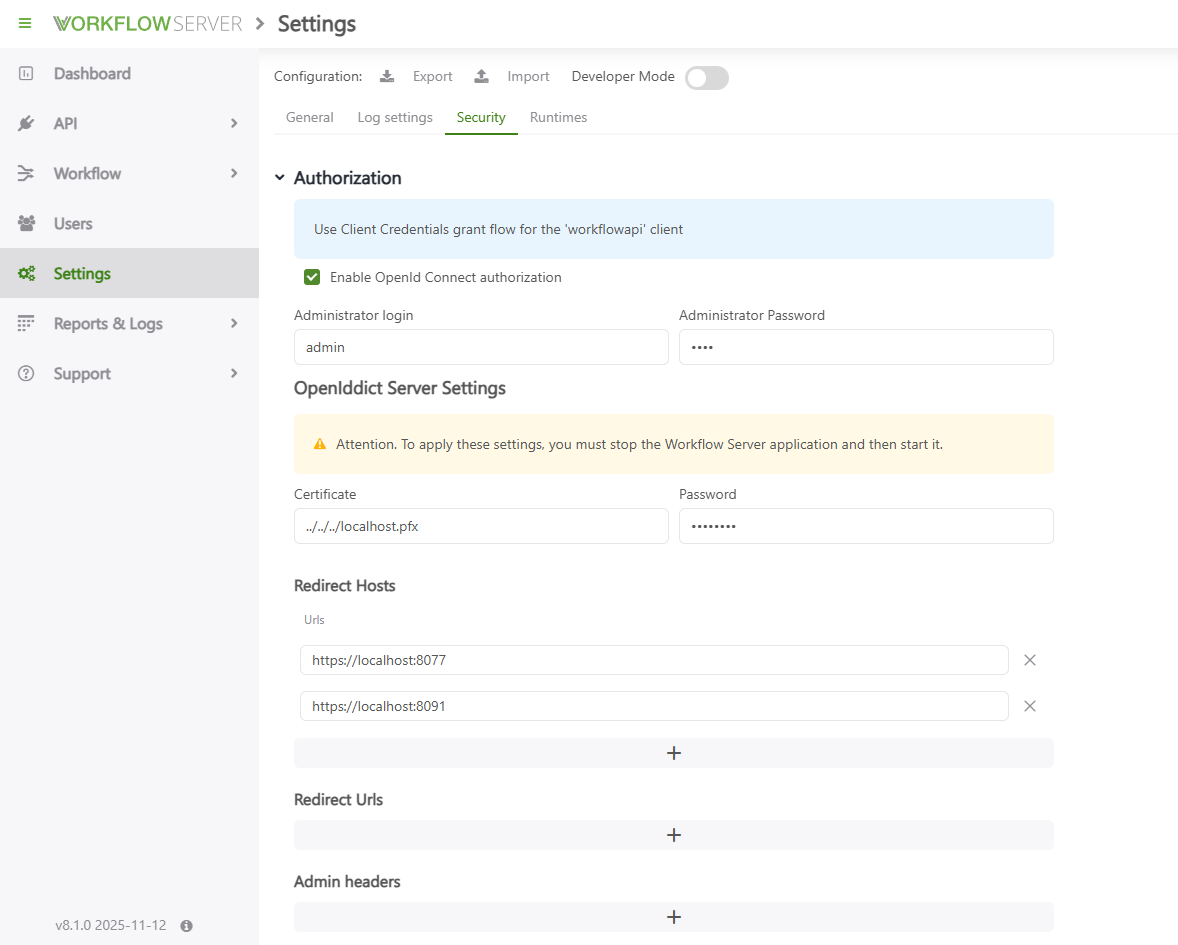Toggle the Developer Mode switch
This screenshot has height=945, width=1178.
coord(706,78)
